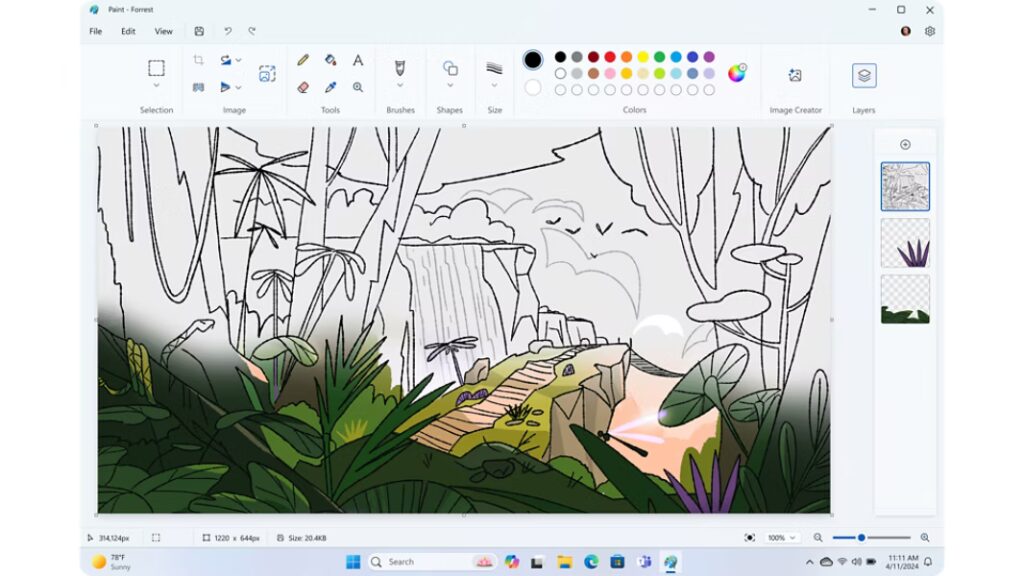Click the Remove background icon
This screenshot has height=576, width=1024.
pos(199,87)
